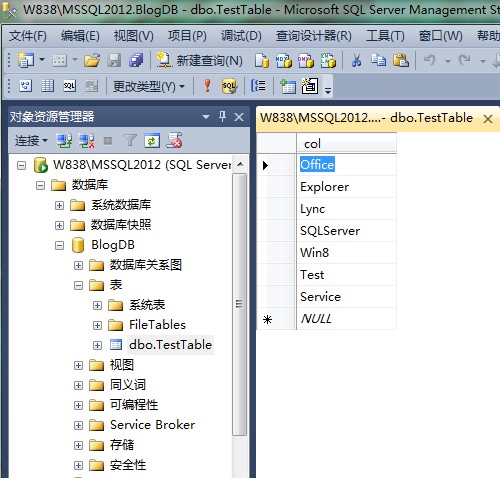Click the 新建查询(N) button
The image size is (500, 478).
coord(199,60)
